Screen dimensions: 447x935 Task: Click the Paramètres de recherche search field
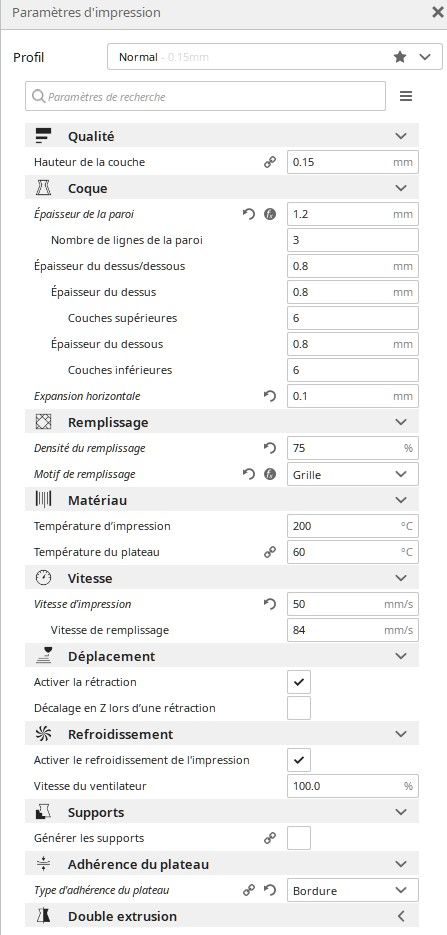point(205,96)
